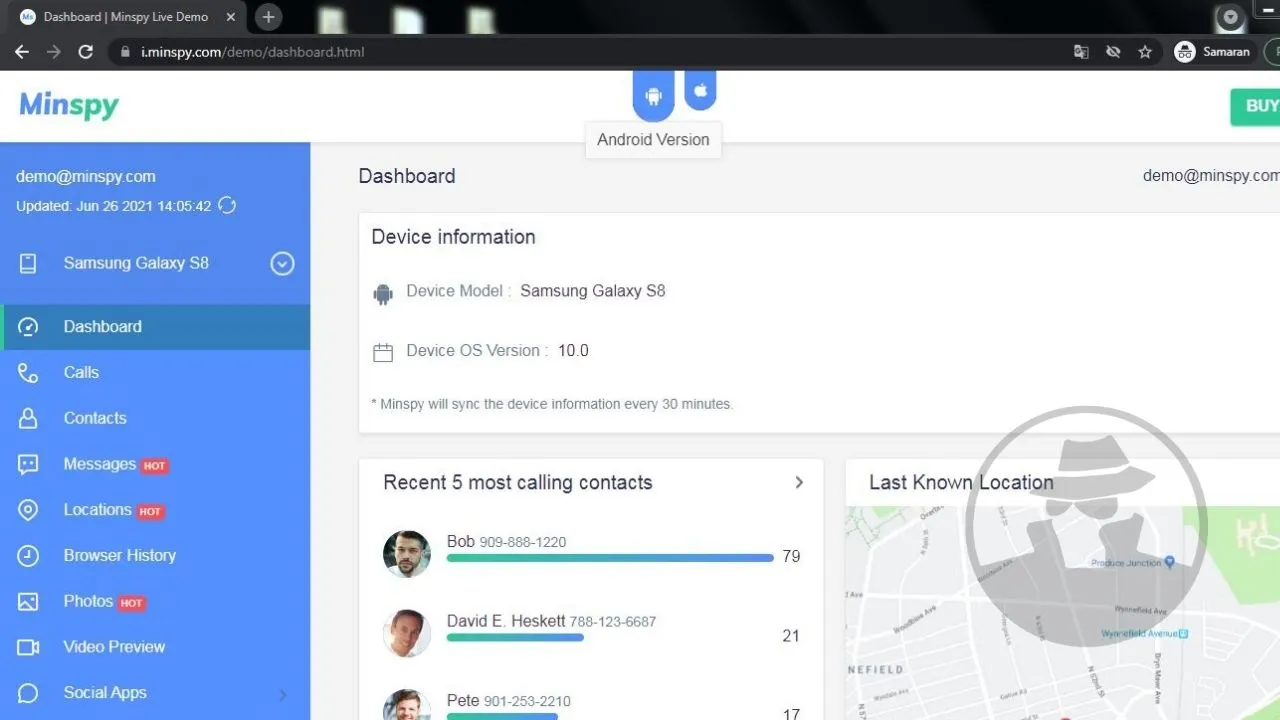Click the Dashboard gauge icon in sidebar
Viewport: 1280px width, 720px height.
click(28, 327)
